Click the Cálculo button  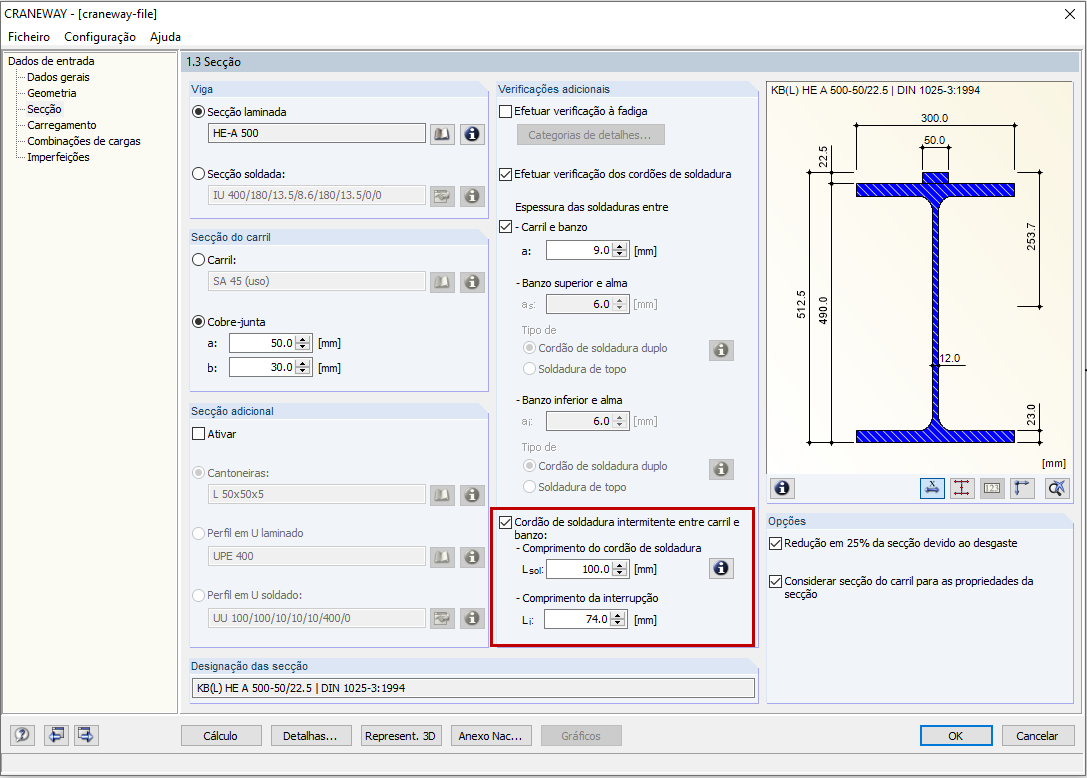[x=221, y=736]
